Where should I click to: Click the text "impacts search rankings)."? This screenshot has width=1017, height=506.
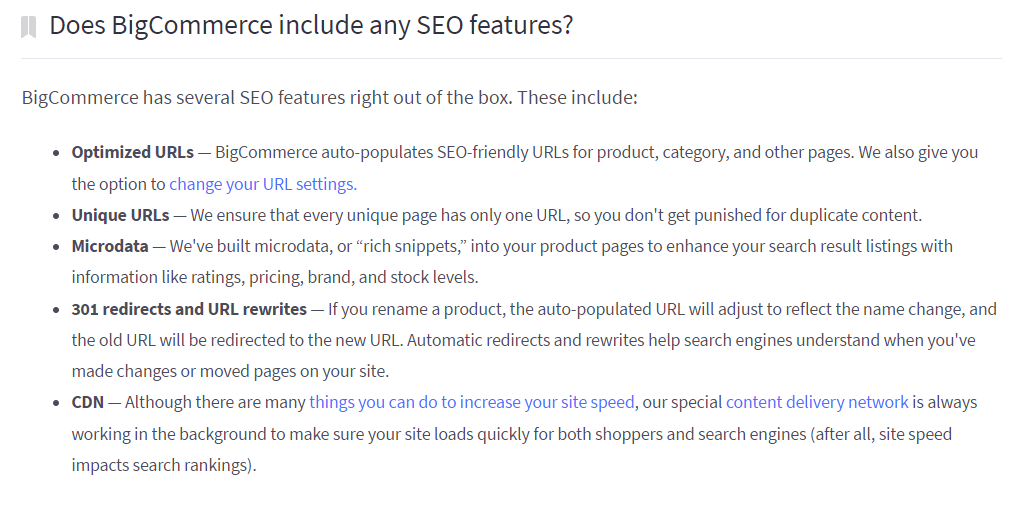164,466
